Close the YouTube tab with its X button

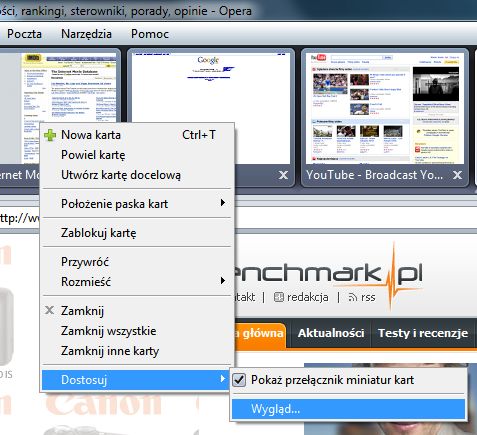458,175
